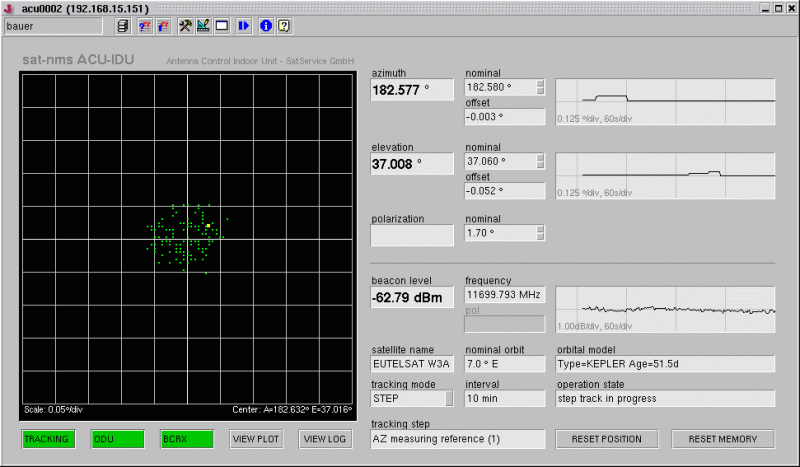Click the azimuth nominal stepper arrows

[541, 87]
